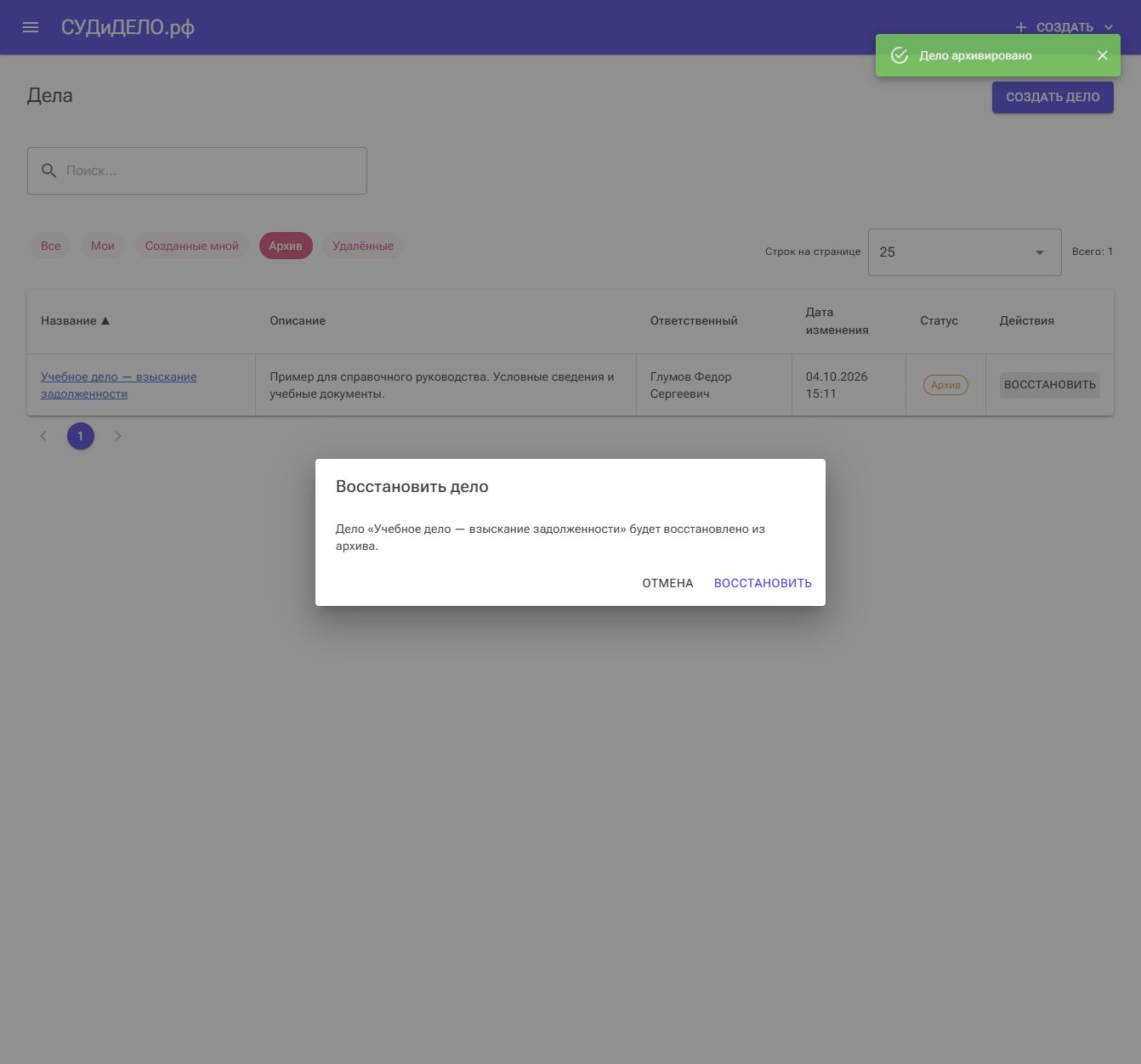Click the 'Всего: 1' total count
This screenshot has width=1141, height=1064.
pos(1093,252)
